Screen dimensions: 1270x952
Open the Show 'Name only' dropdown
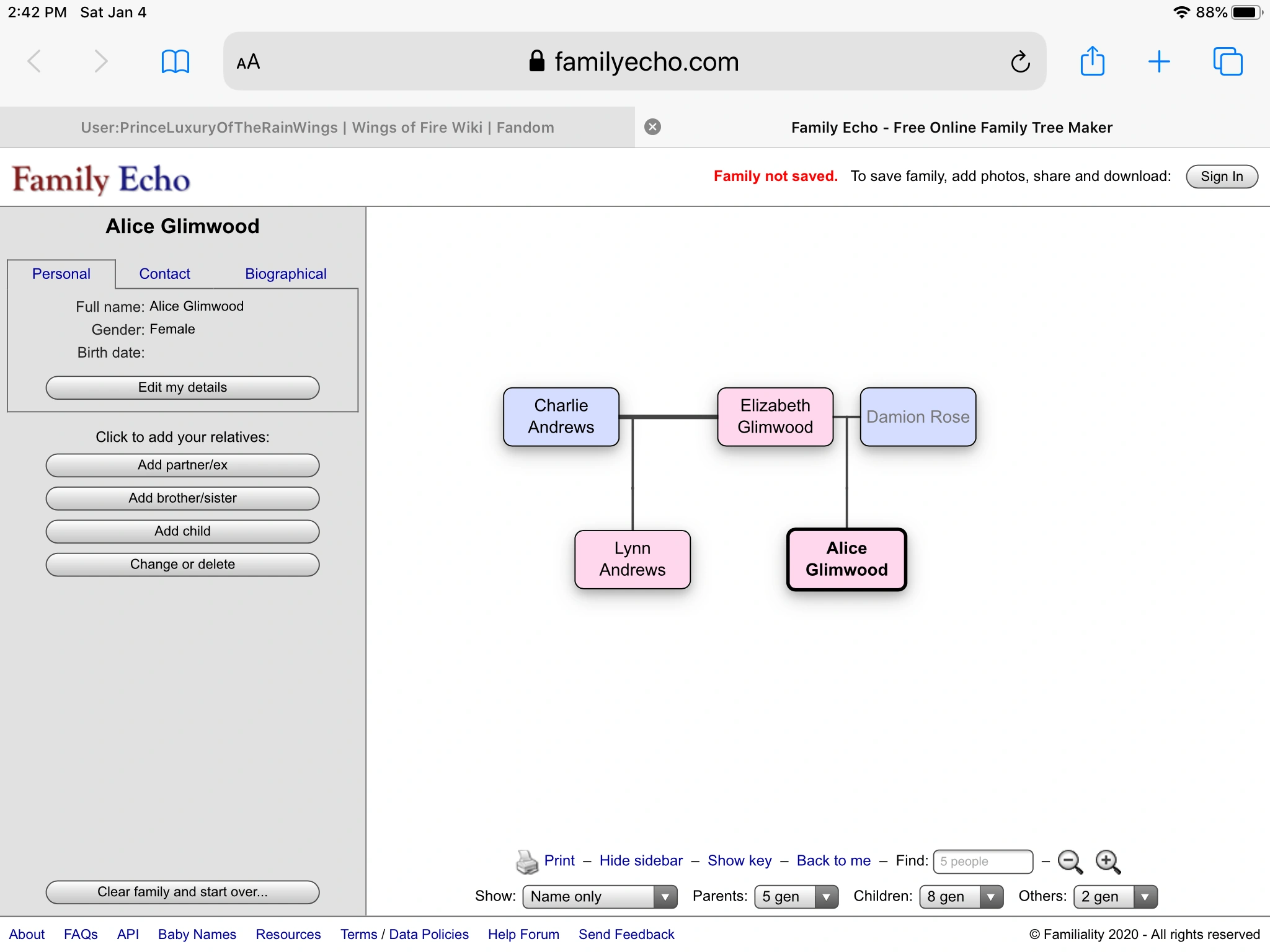600,896
